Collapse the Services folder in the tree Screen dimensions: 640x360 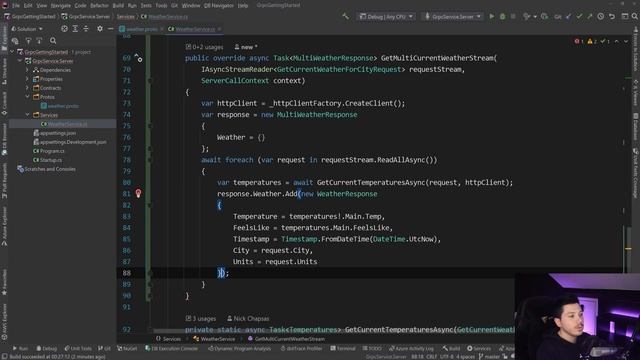[27, 115]
